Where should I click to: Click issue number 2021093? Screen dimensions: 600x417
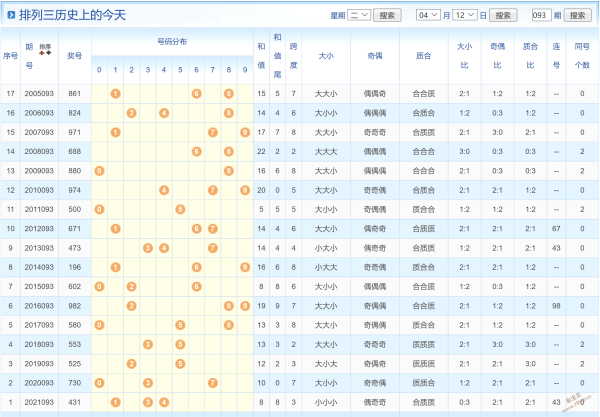coord(39,402)
